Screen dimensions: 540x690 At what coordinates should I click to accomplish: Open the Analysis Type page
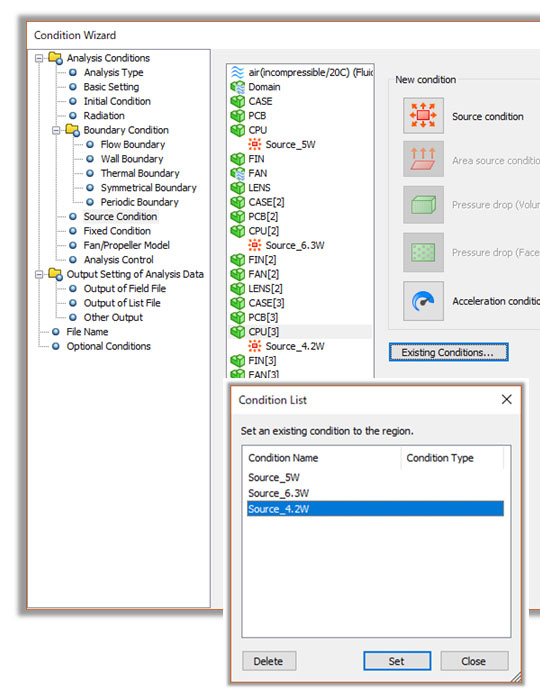[113, 73]
